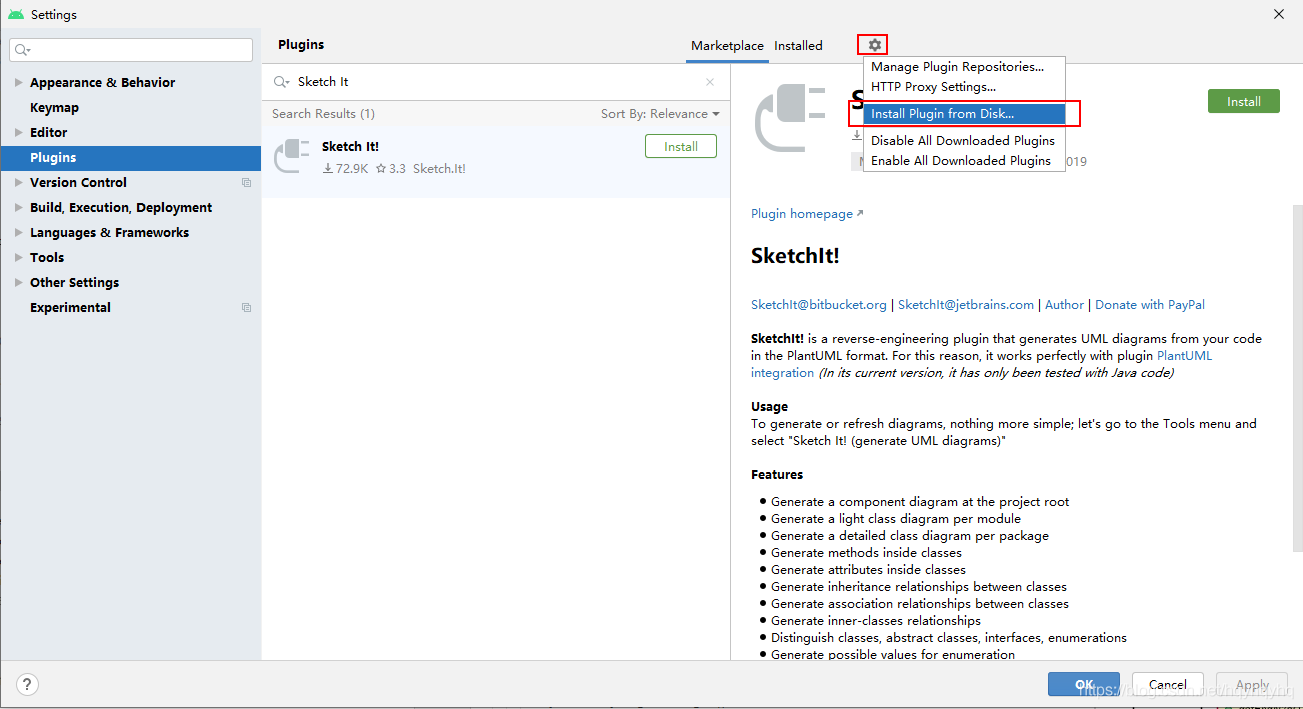Expand Build, Execution, Deployment section
1303x709 pixels.
[x=18, y=207]
